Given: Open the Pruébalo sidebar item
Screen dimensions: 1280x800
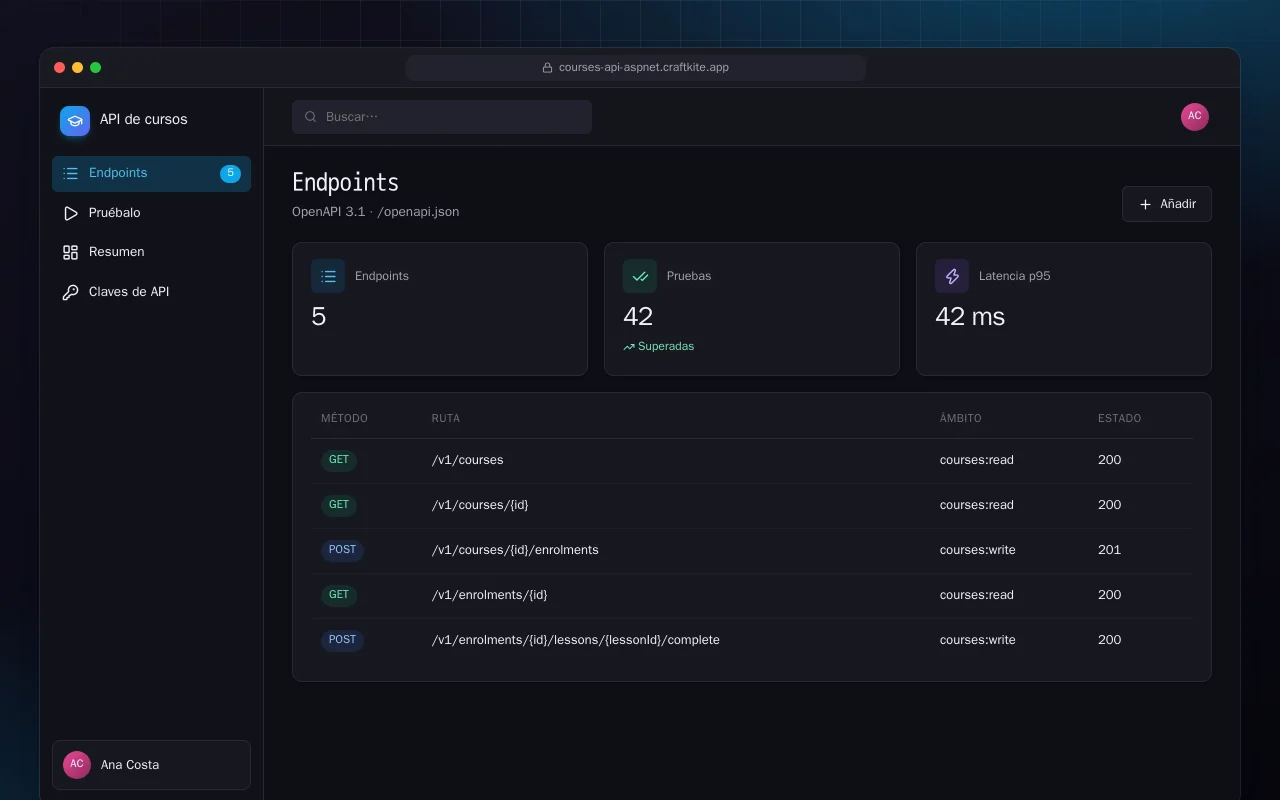Looking at the screenshot, I should [151, 213].
